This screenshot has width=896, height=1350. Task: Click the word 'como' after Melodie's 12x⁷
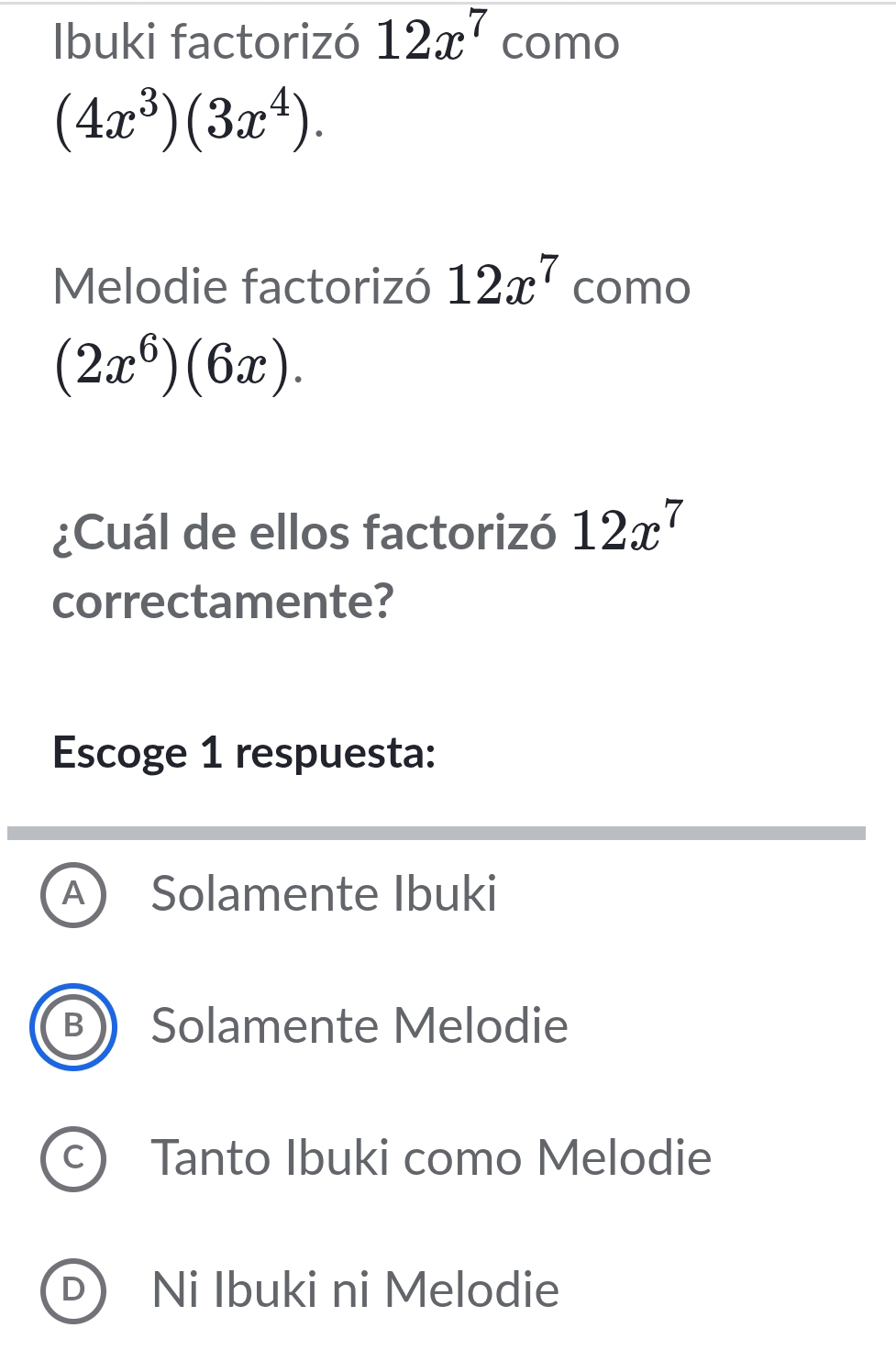coord(632,287)
